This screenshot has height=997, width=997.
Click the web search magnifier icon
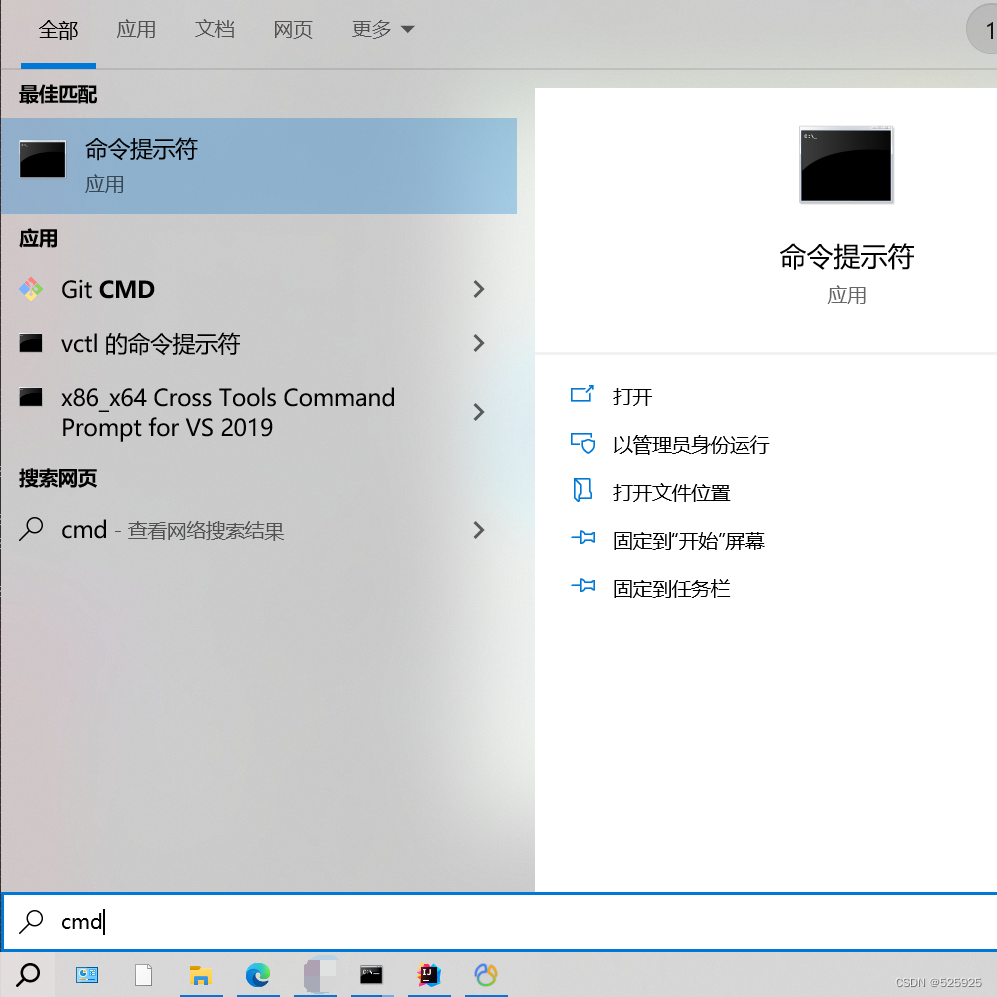tap(31, 529)
